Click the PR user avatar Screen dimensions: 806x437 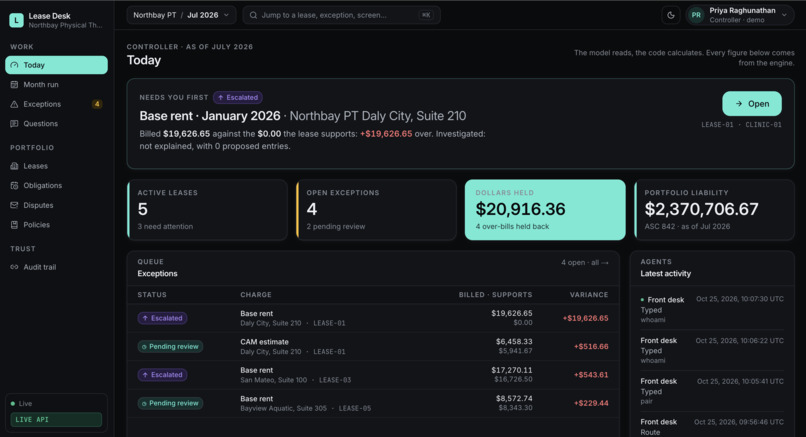click(696, 15)
